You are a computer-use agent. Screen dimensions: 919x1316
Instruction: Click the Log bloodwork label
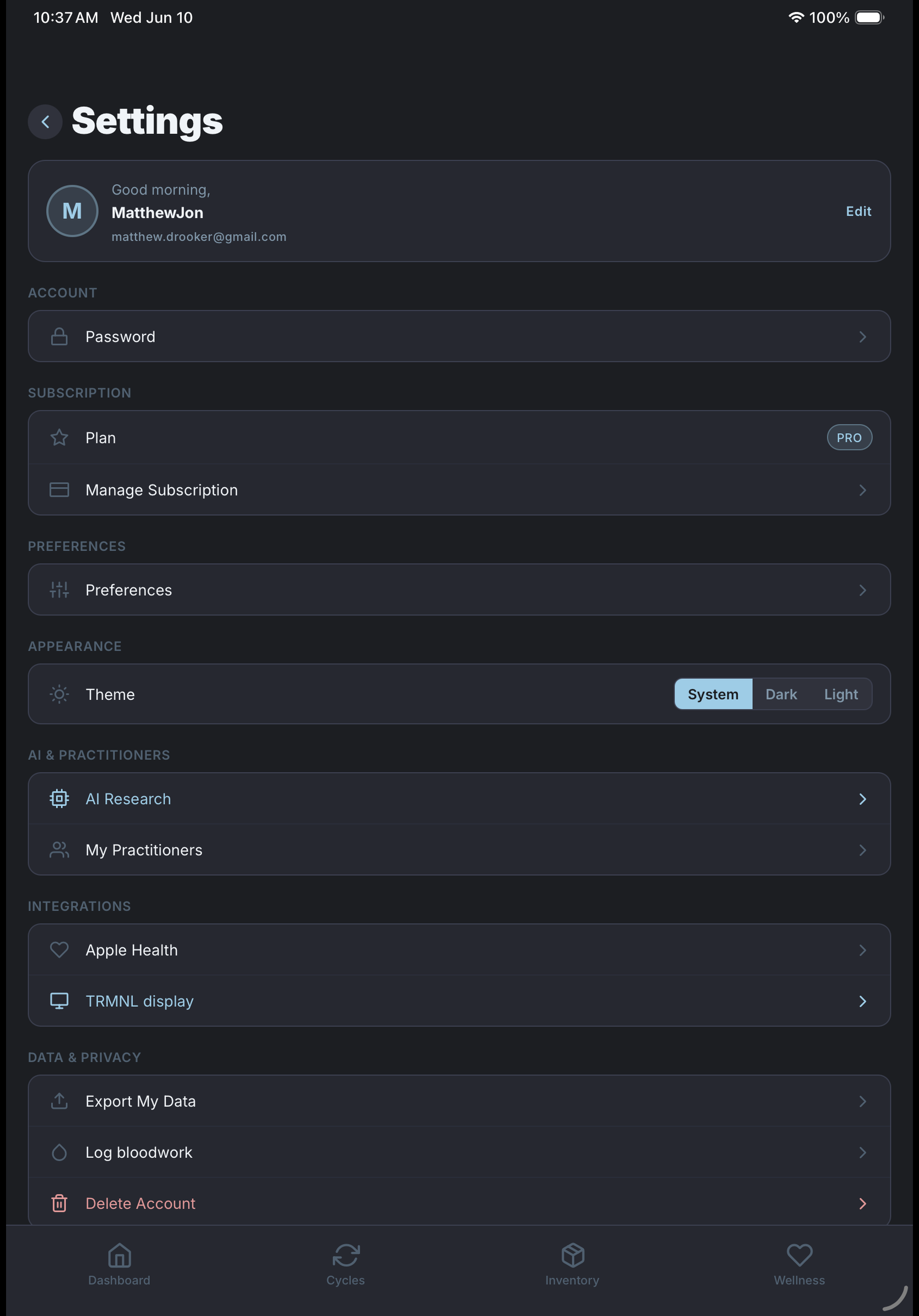point(139,1153)
